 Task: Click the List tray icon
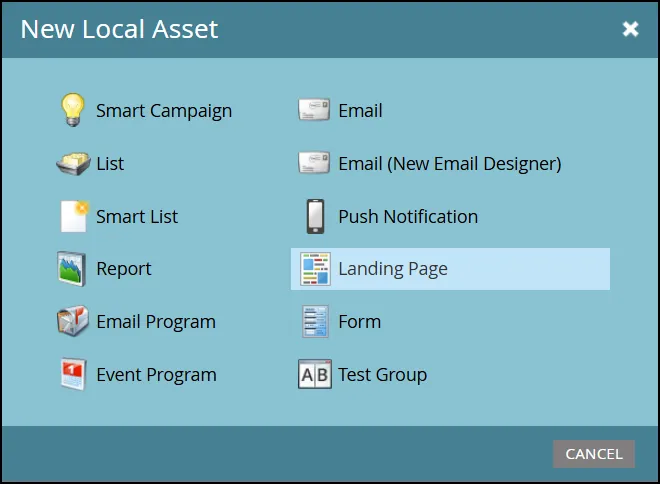[73, 164]
